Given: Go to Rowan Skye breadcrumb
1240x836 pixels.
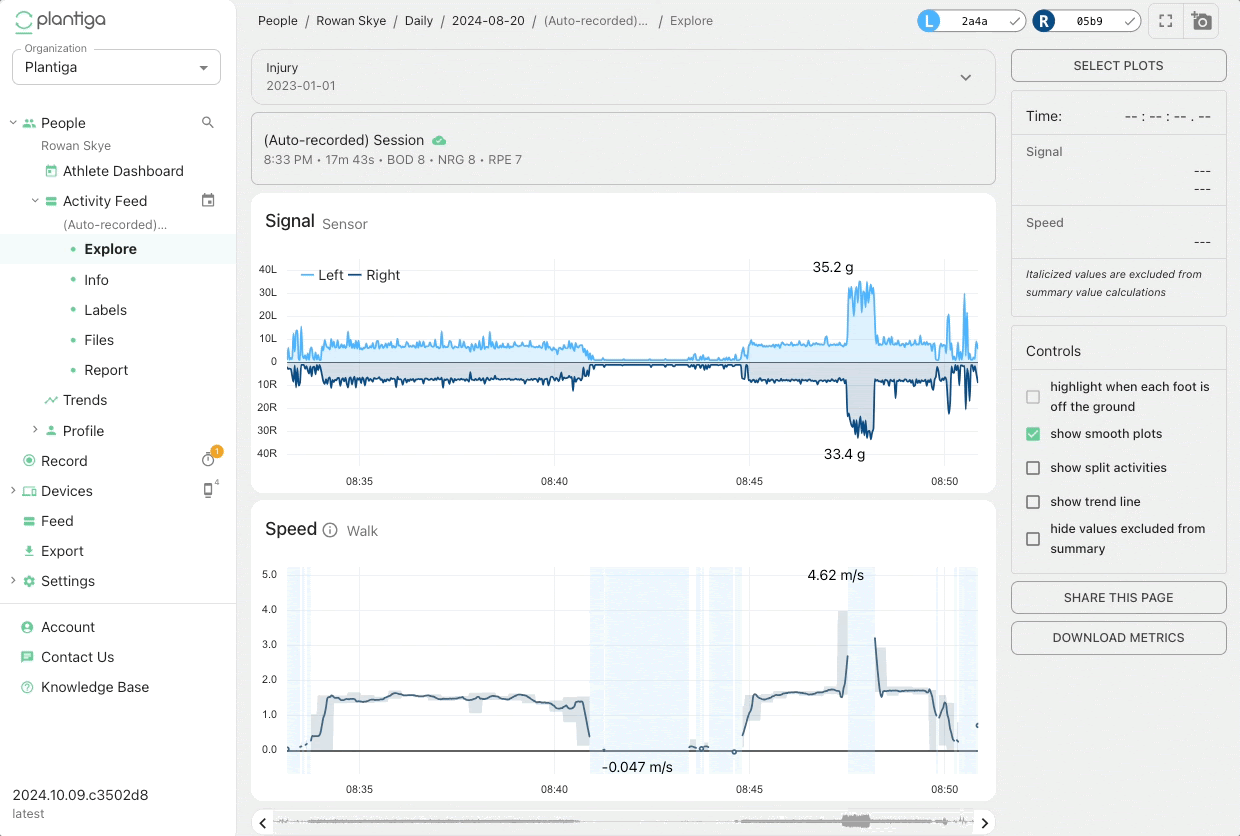Looking at the screenshot, I should click(x=351, y=20).
